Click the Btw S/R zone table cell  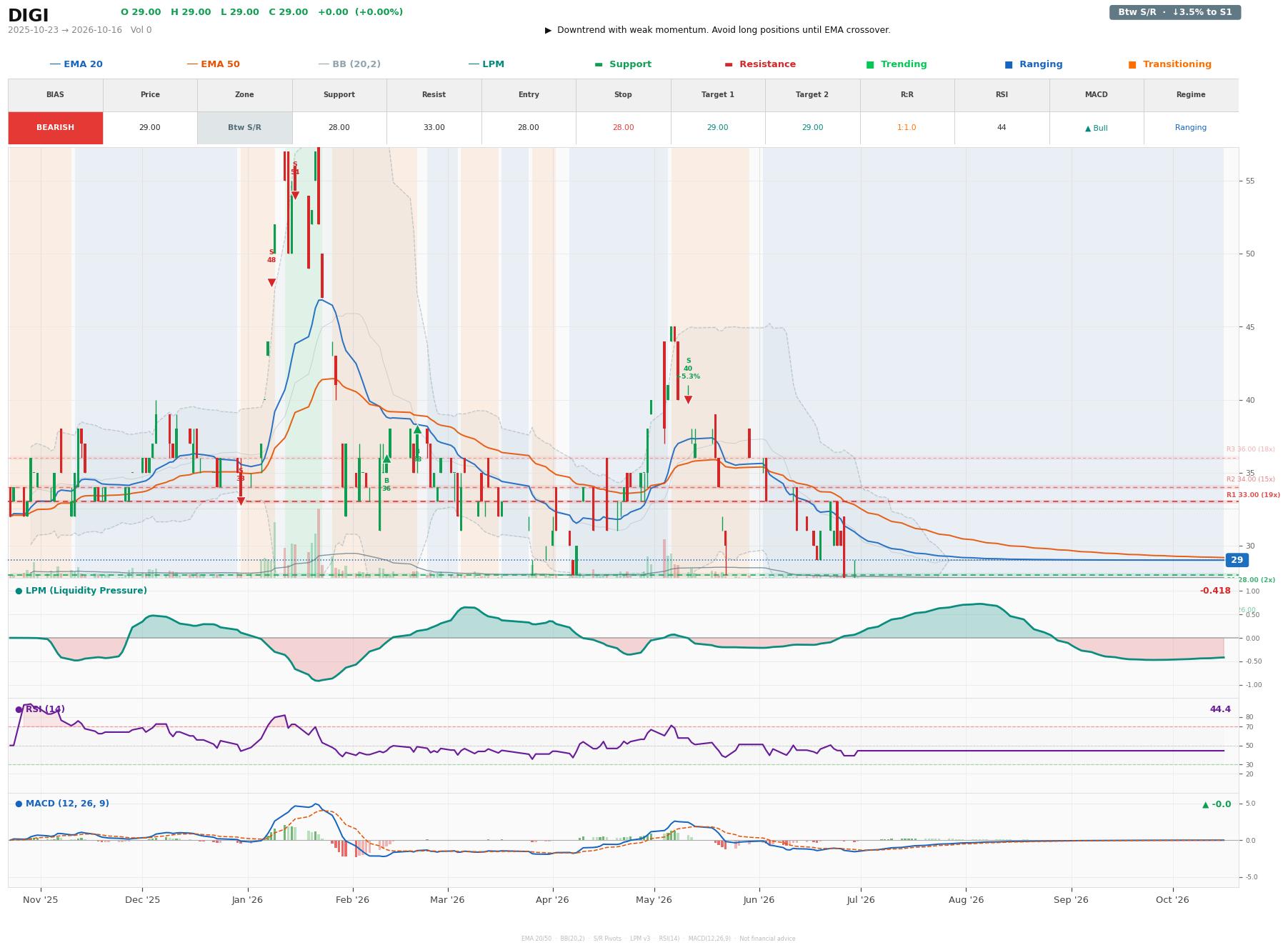(244, 128)
